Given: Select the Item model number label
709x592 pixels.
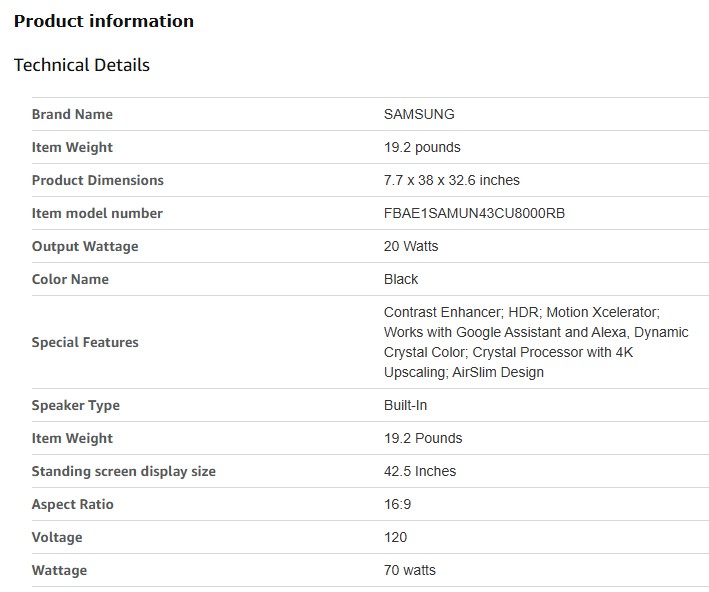Looking at the screenshot, I should (97, 213).
